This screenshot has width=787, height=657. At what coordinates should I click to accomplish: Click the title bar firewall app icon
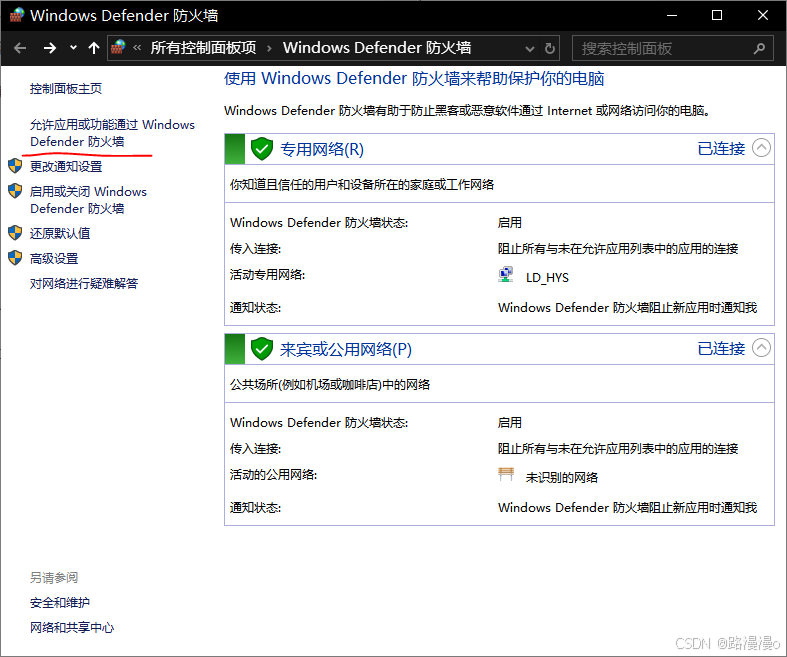(x=17, y=15)
